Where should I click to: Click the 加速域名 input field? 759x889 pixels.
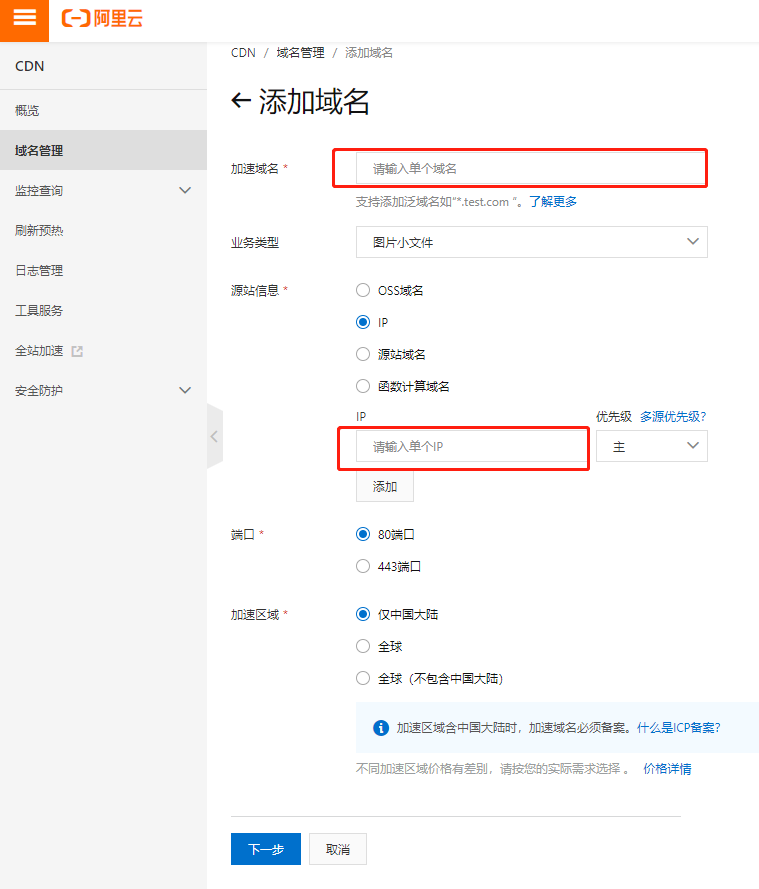click(x=531, y=168)
